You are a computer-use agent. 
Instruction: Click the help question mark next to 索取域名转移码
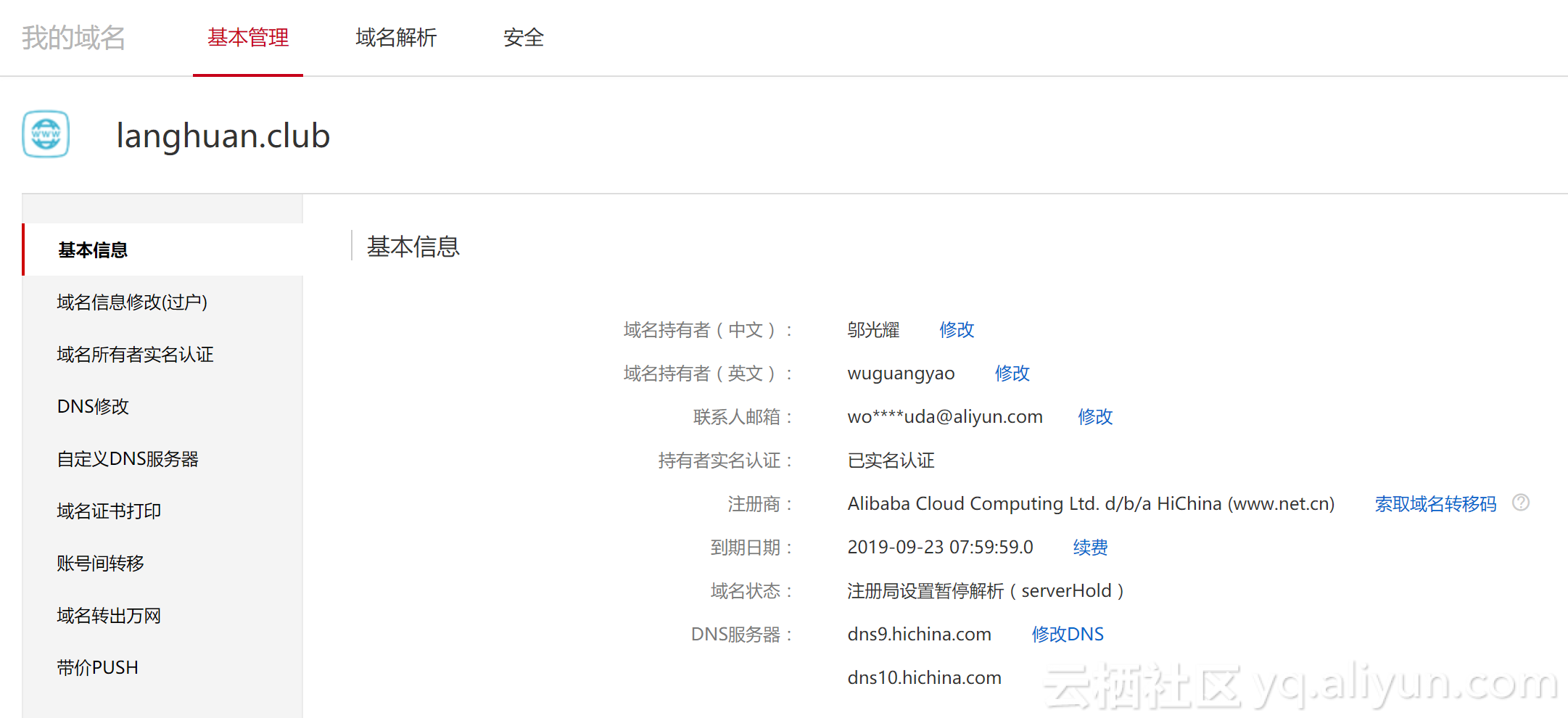[x=1521, y=503]
